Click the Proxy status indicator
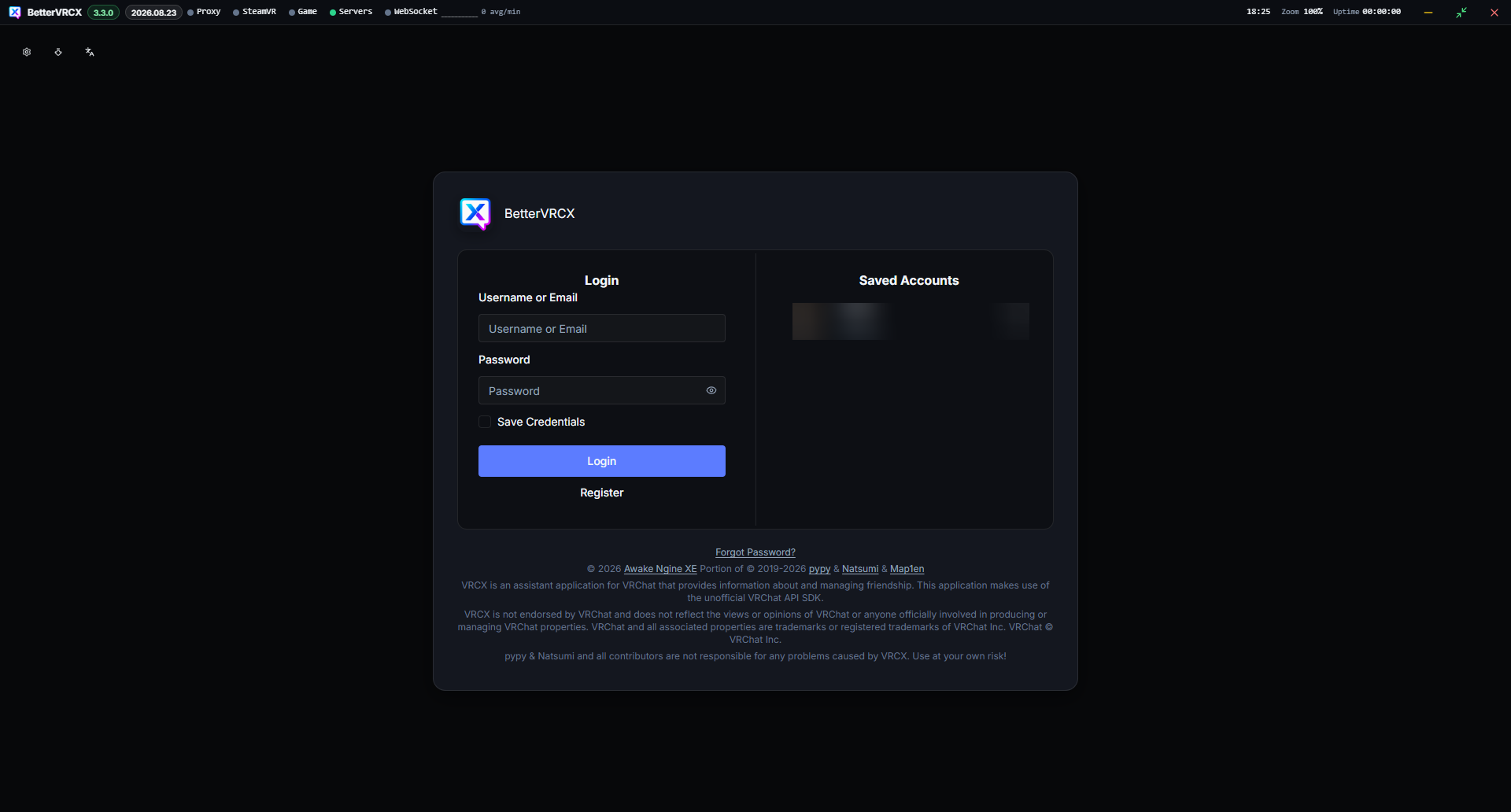This screenshot has height=812, width=1511. pos(205,12)
